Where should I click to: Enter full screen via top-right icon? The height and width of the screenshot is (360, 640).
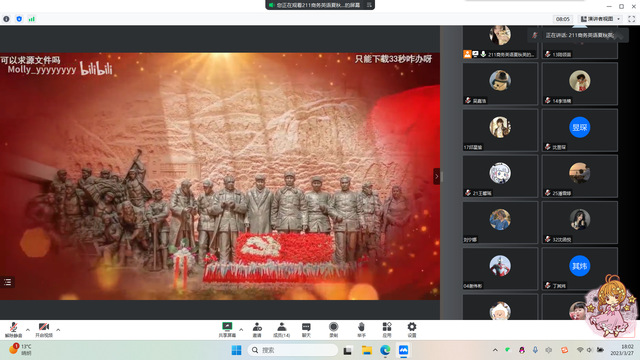click(631, 19)
